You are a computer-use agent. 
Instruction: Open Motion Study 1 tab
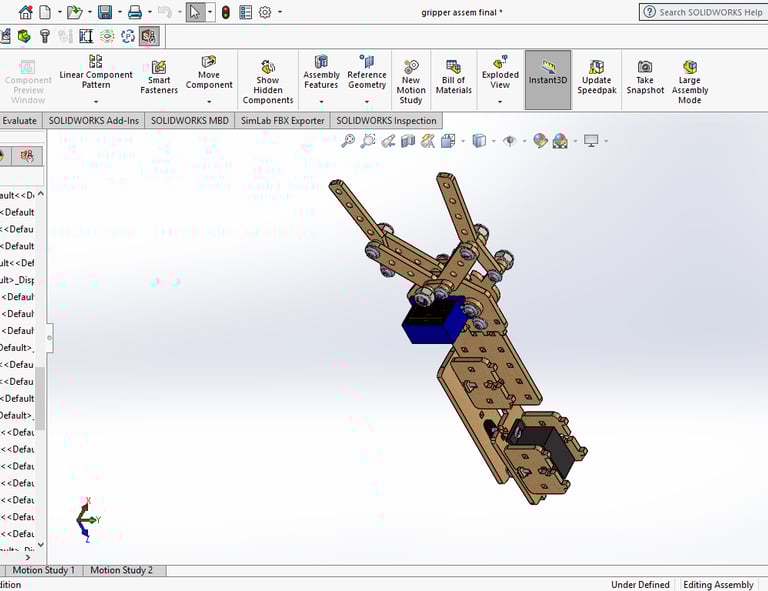click(44, 570)
